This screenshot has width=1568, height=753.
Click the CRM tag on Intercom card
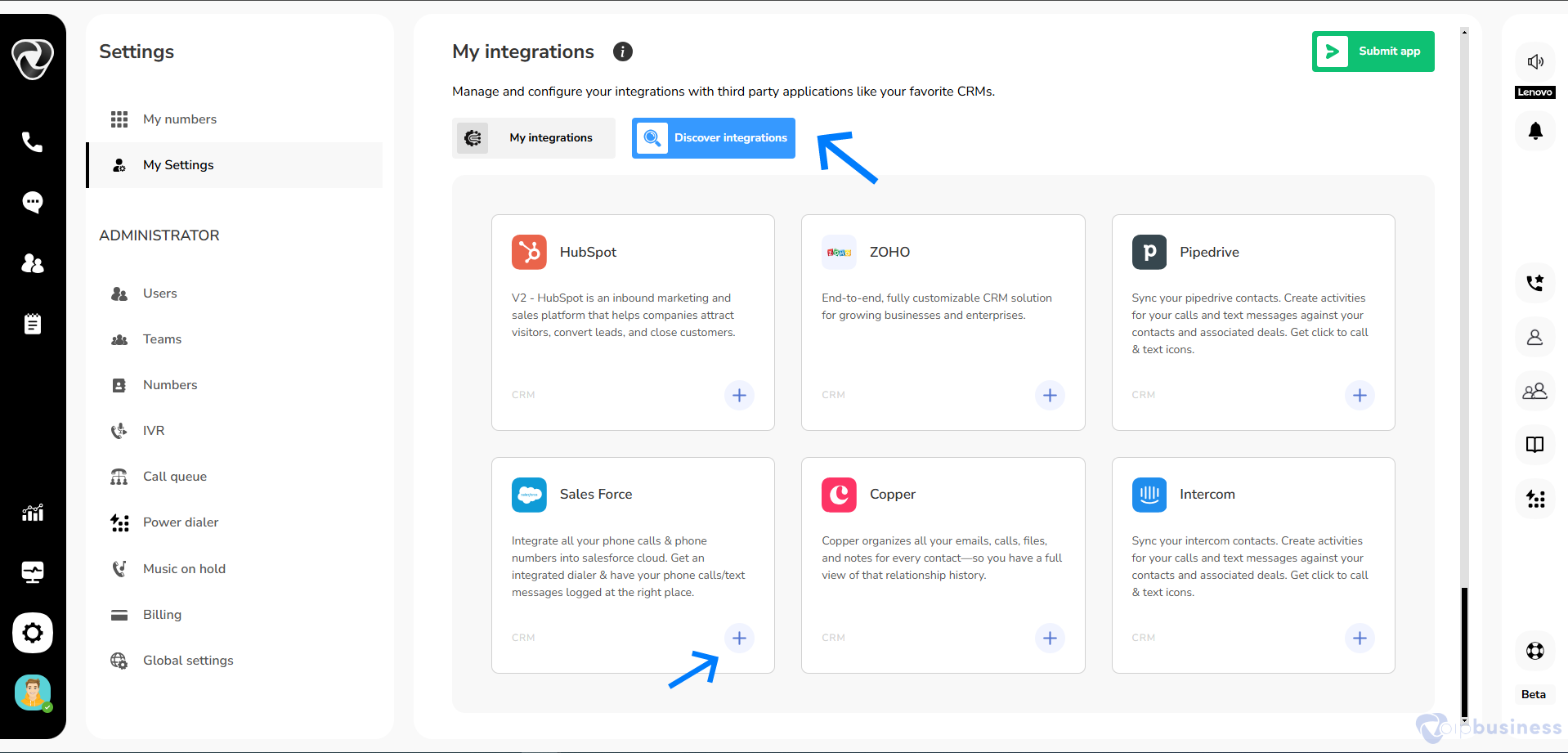1144,638
